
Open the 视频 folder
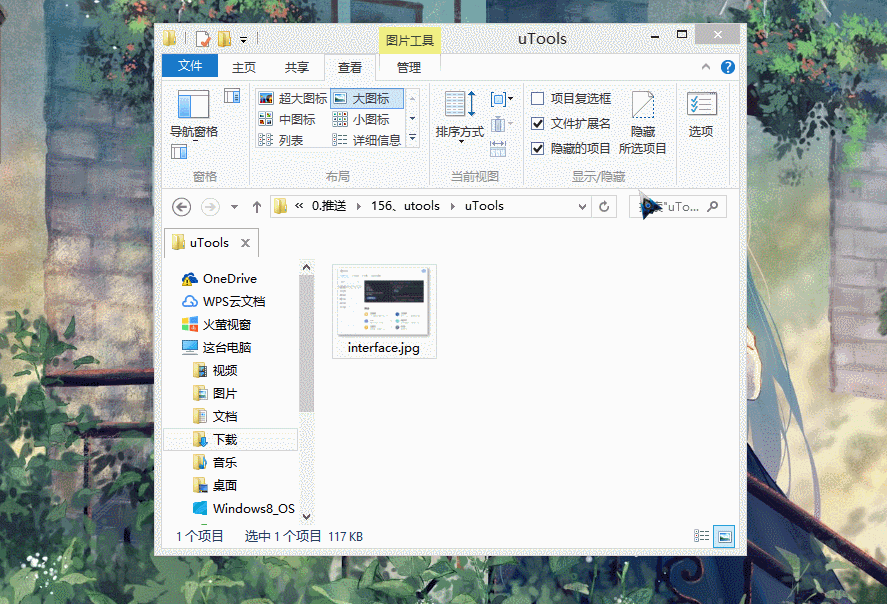point(215,370)
